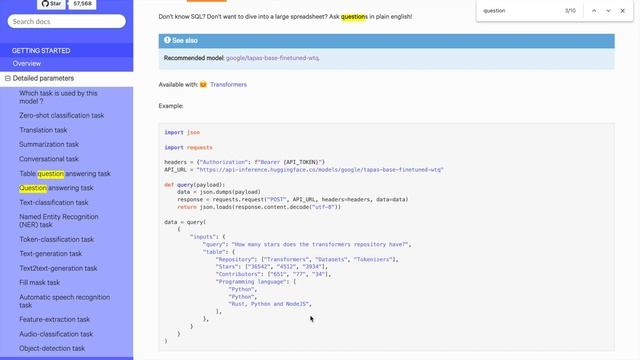Image resolution: width=640 pixels, height=360 pixels.
Task: Click the headers Authorization code line
Action: [x=244, y=162]
